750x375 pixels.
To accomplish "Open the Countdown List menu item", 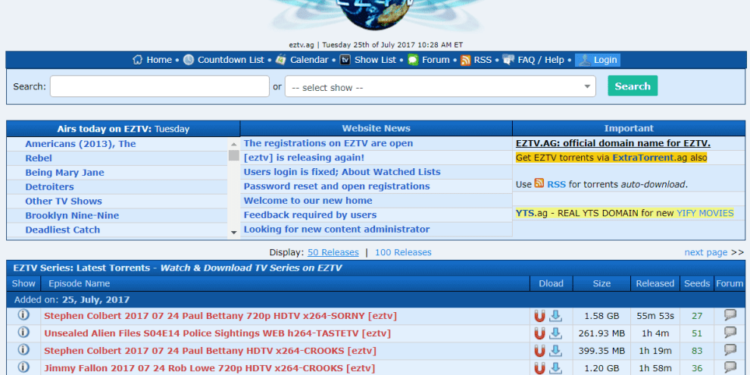I will coord(231,60).
